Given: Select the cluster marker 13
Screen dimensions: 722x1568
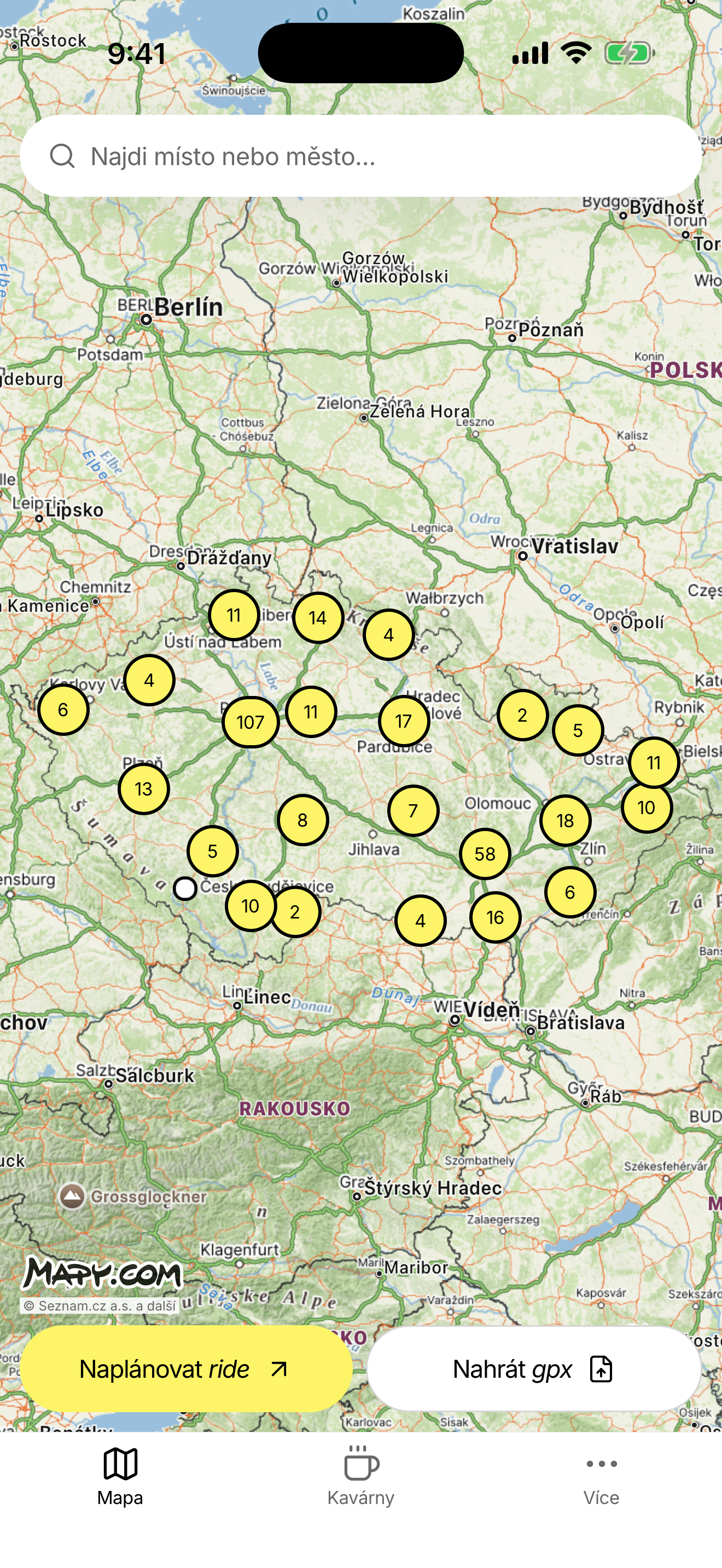Looking at the screenshot, I should point(143,788).
